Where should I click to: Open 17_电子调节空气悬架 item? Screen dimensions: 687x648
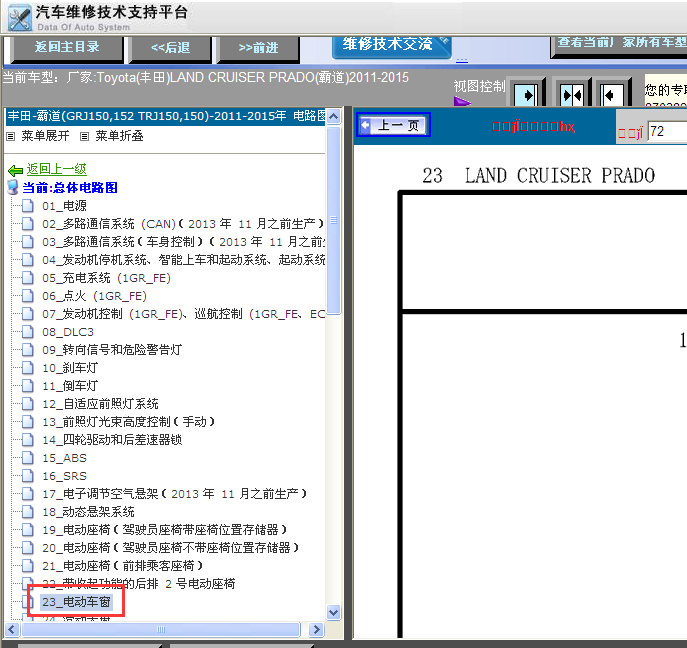pyautogui.click(x=174, y=494)
